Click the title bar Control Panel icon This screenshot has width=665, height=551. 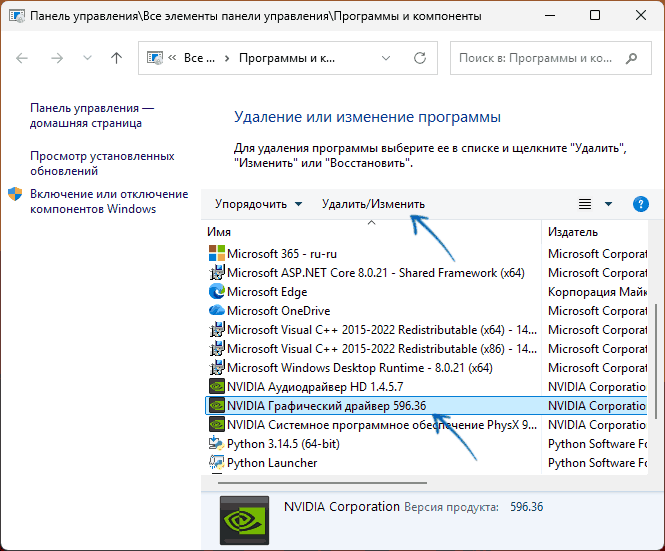[17, 16]
